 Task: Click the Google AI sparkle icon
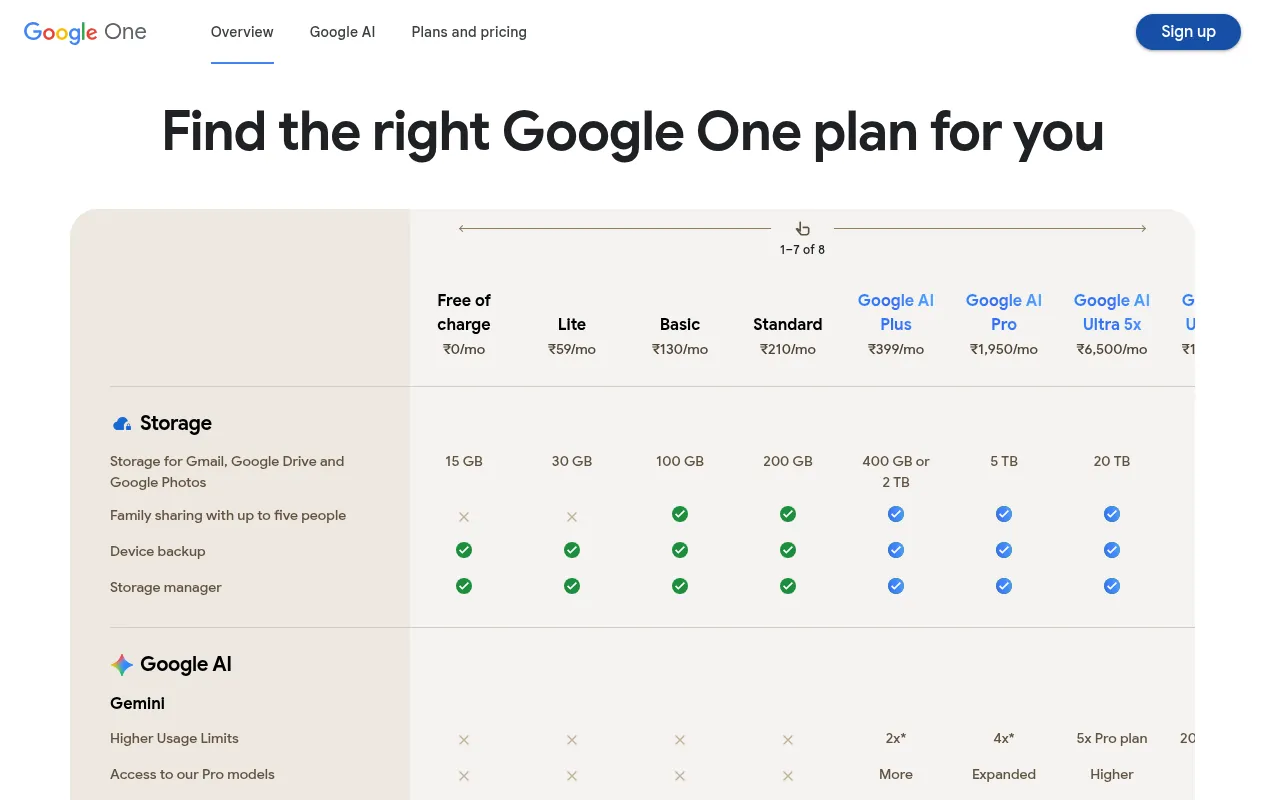122,664
